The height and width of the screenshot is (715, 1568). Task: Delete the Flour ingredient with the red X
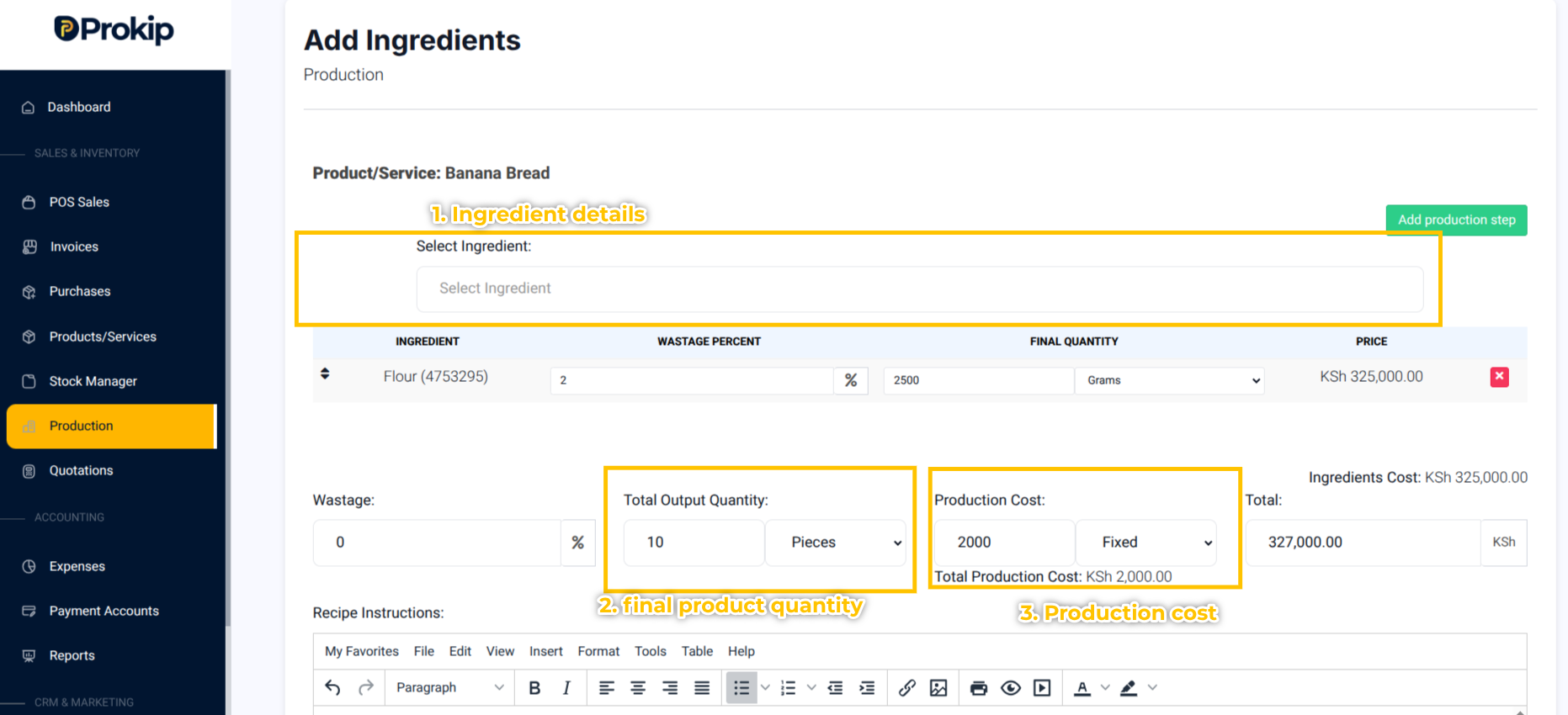click(1500, 377)
